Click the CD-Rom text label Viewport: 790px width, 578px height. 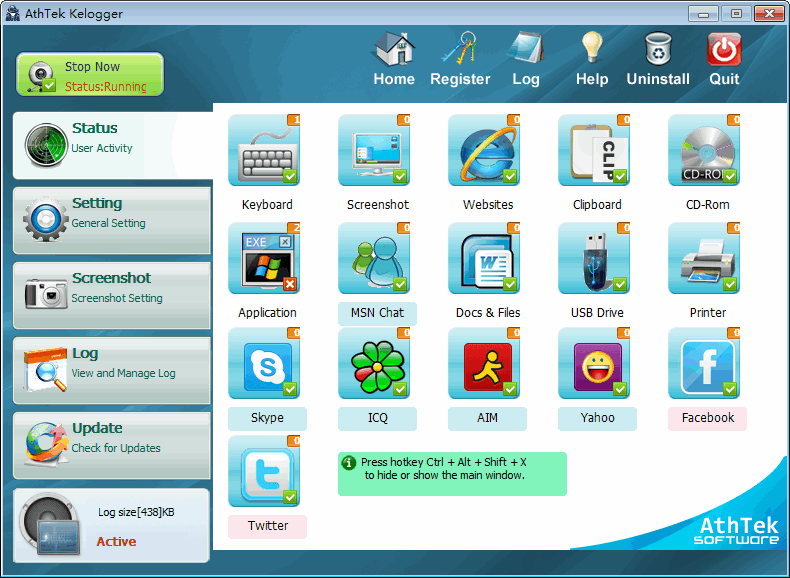click(707, 205)
